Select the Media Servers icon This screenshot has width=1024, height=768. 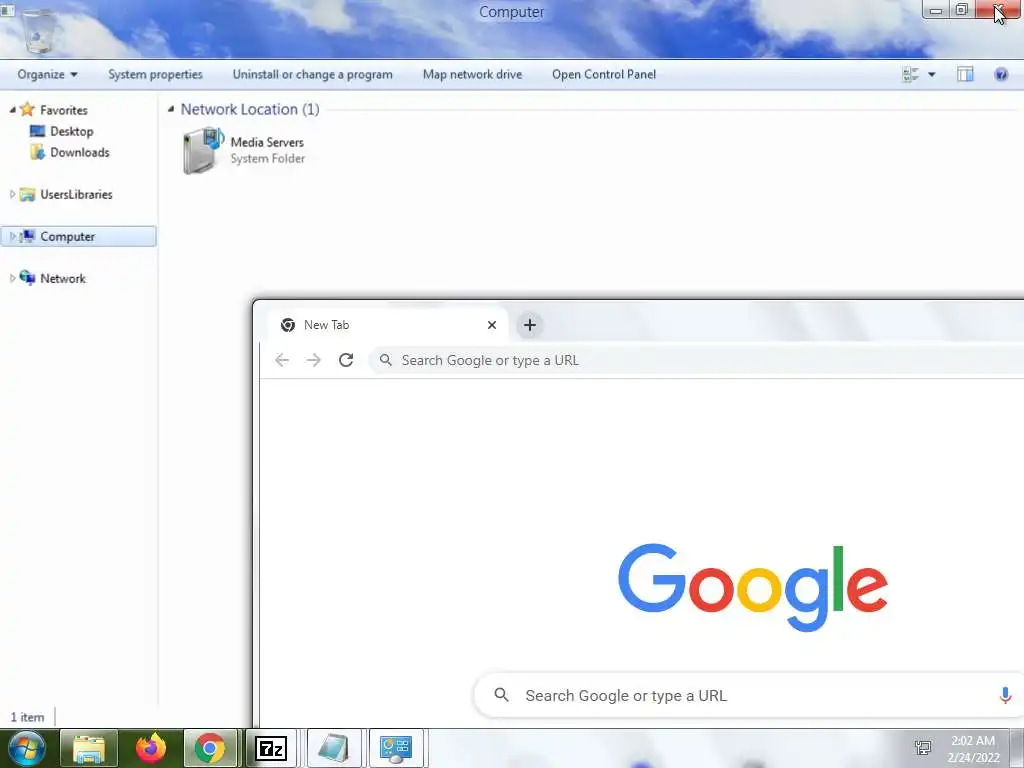pos(202,151)
